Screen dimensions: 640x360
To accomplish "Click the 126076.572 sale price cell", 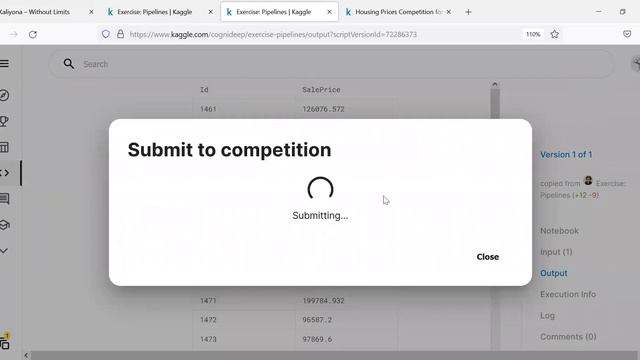I will pyautogui.click(x=323, y=109).
